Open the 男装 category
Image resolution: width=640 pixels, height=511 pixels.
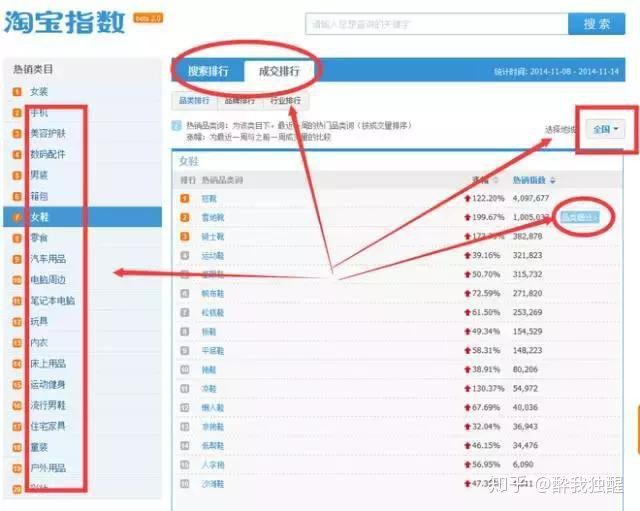click(x=39, y=175)
